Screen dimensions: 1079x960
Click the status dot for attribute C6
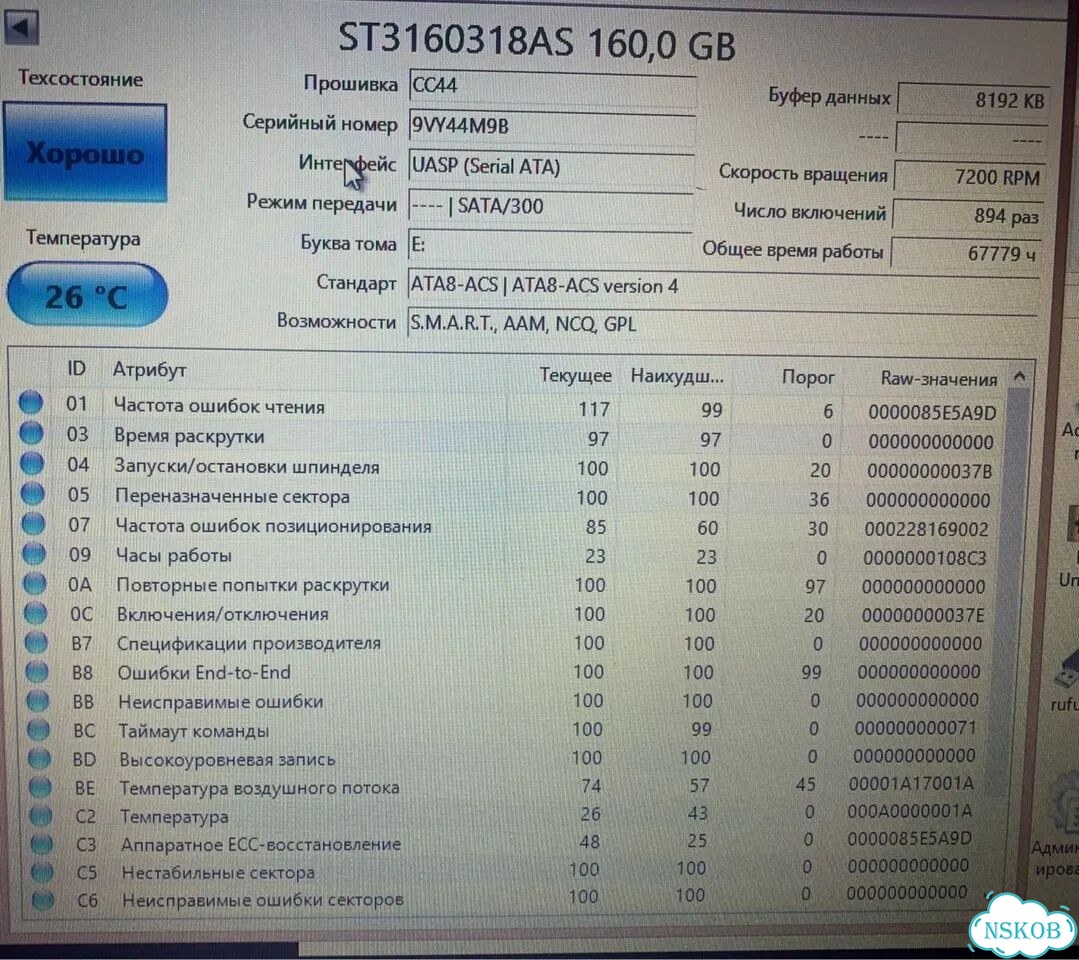pos(43,899)
